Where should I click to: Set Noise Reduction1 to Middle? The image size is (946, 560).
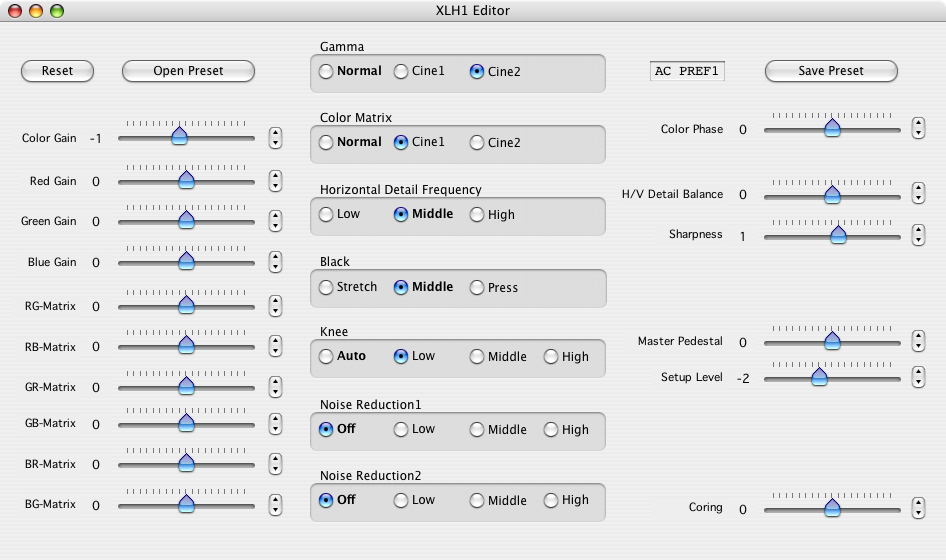click(477, 429)
